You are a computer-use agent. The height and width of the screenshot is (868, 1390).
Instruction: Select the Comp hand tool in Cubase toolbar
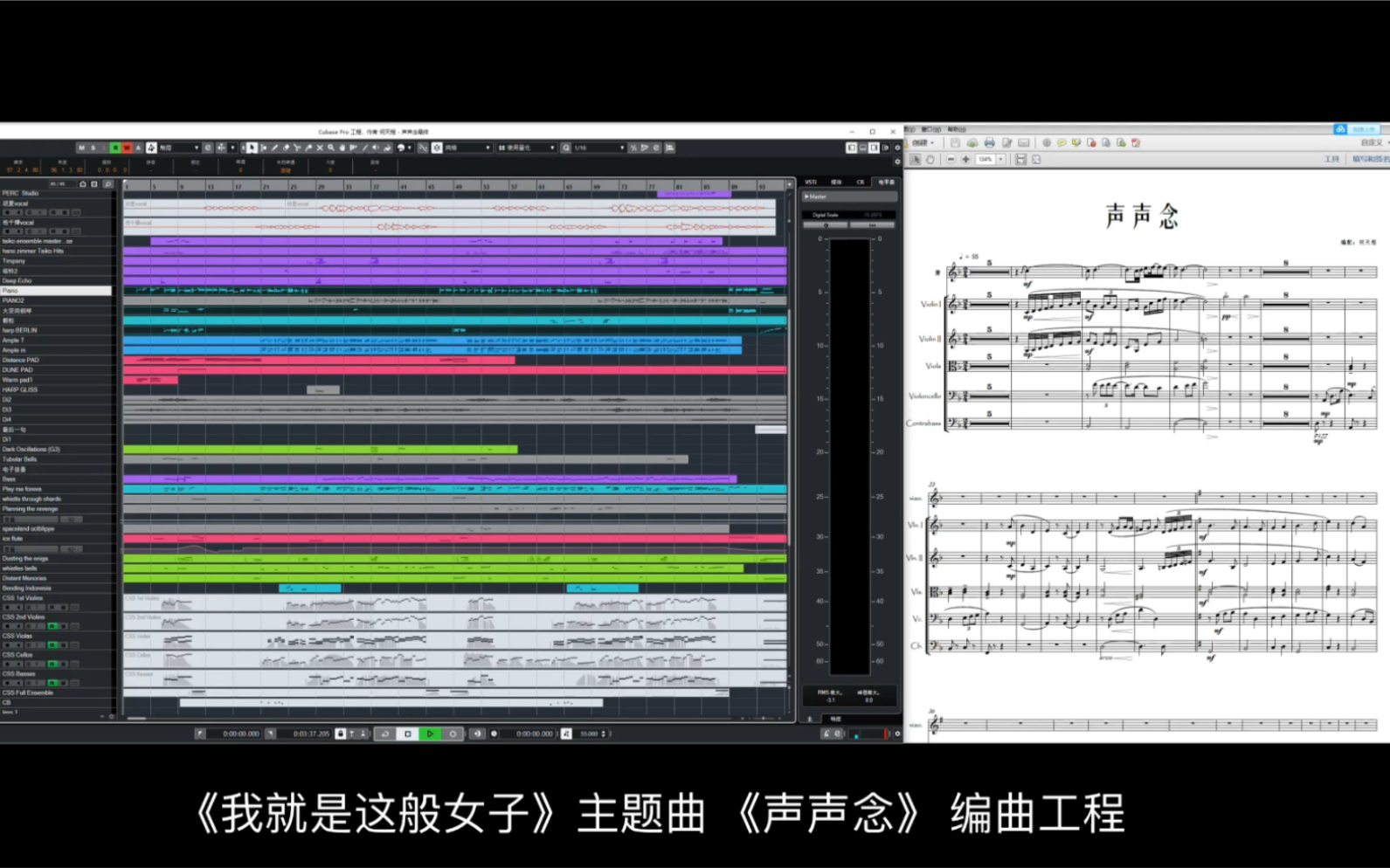[x=342, y=148]
